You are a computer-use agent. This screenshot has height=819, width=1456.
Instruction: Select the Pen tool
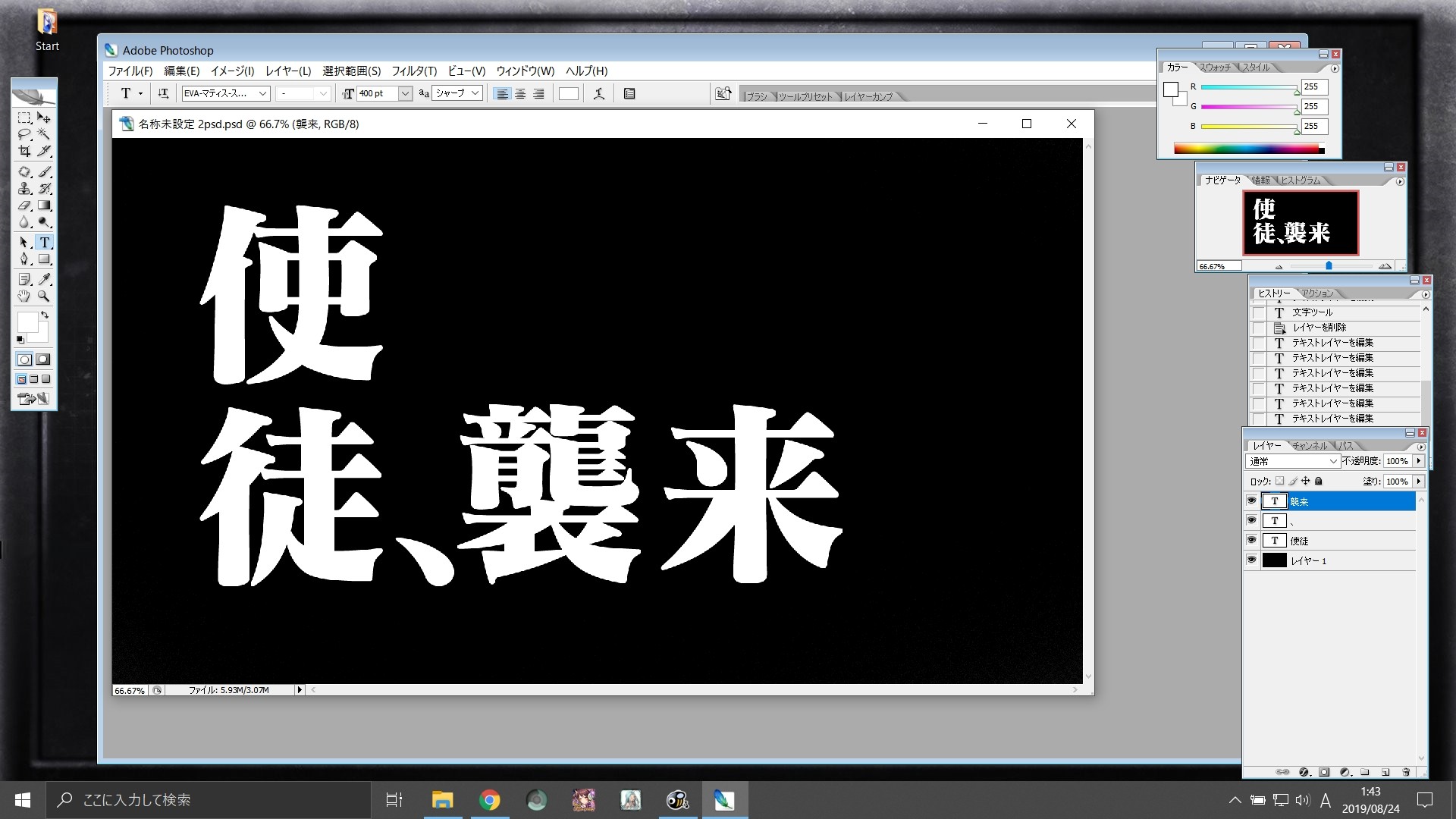[x=24, y=259]
